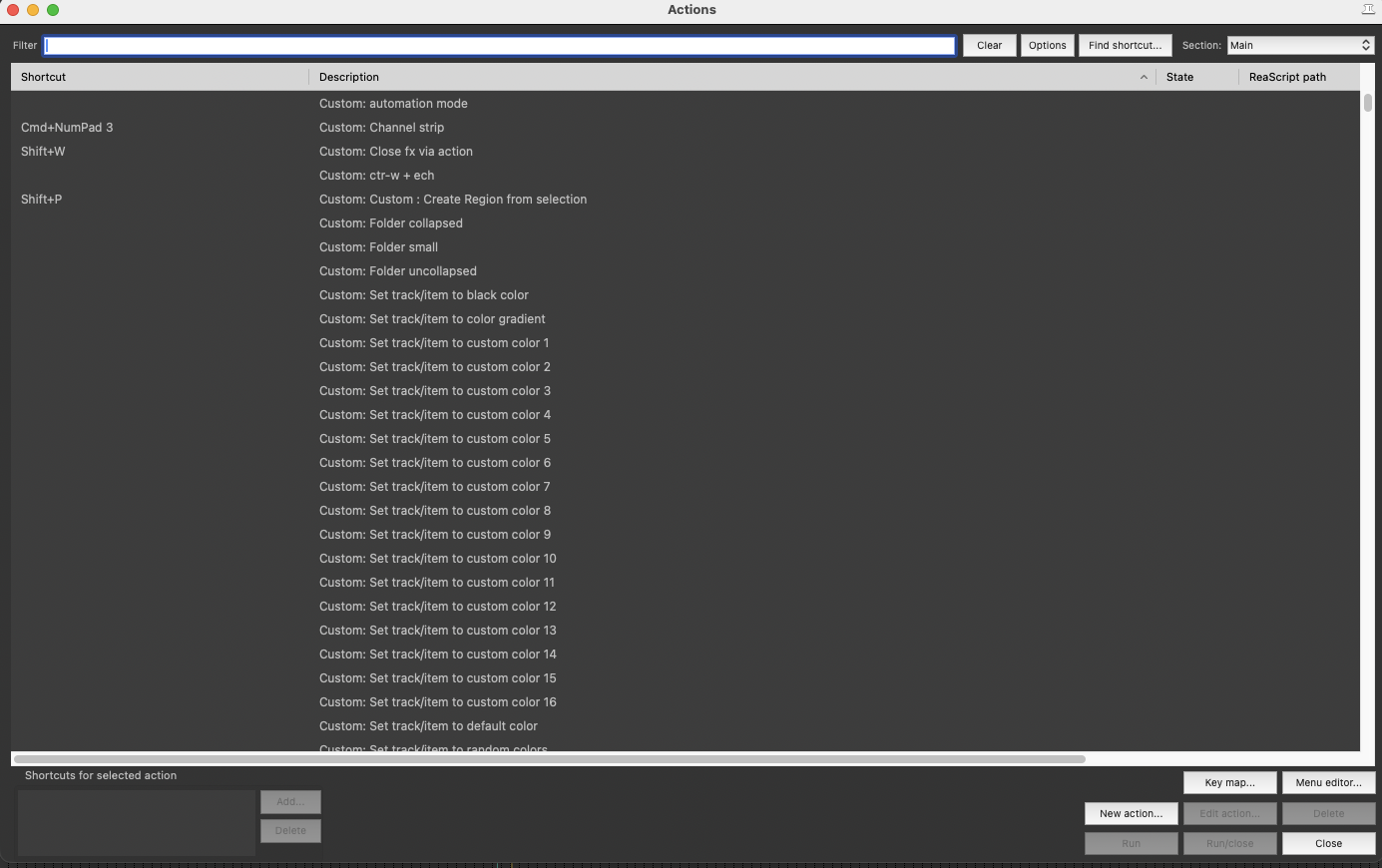Select 'Custom: Create Region from selection'
This screenshot has height=868, width=1382.
point(453,199)
